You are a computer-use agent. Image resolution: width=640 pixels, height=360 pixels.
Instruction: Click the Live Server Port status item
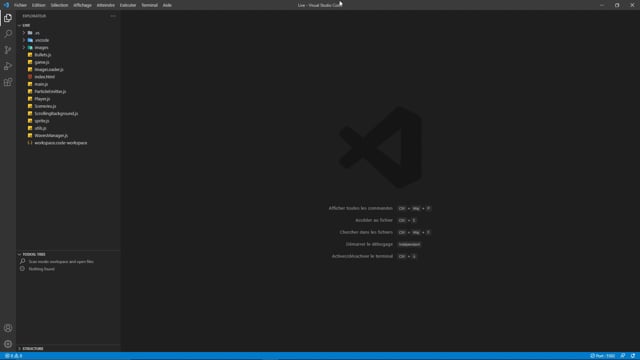(602, 356)
